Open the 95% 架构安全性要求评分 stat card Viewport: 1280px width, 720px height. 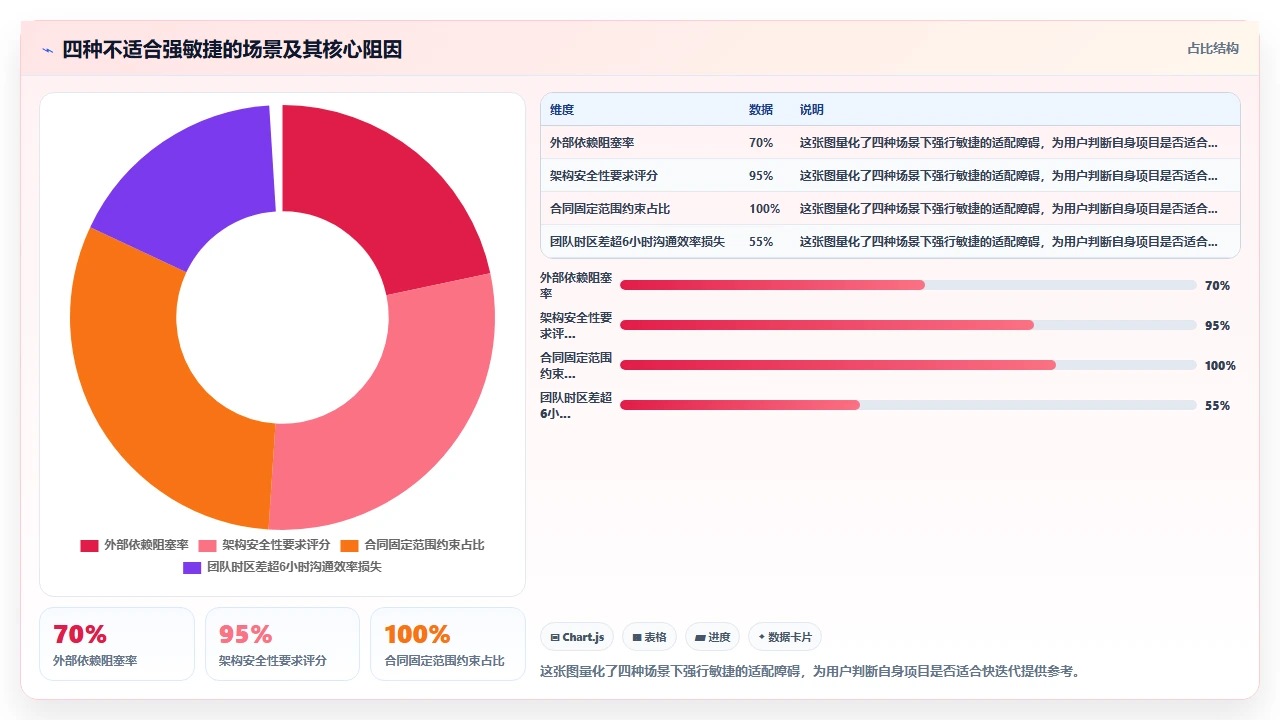pos(282,644)
